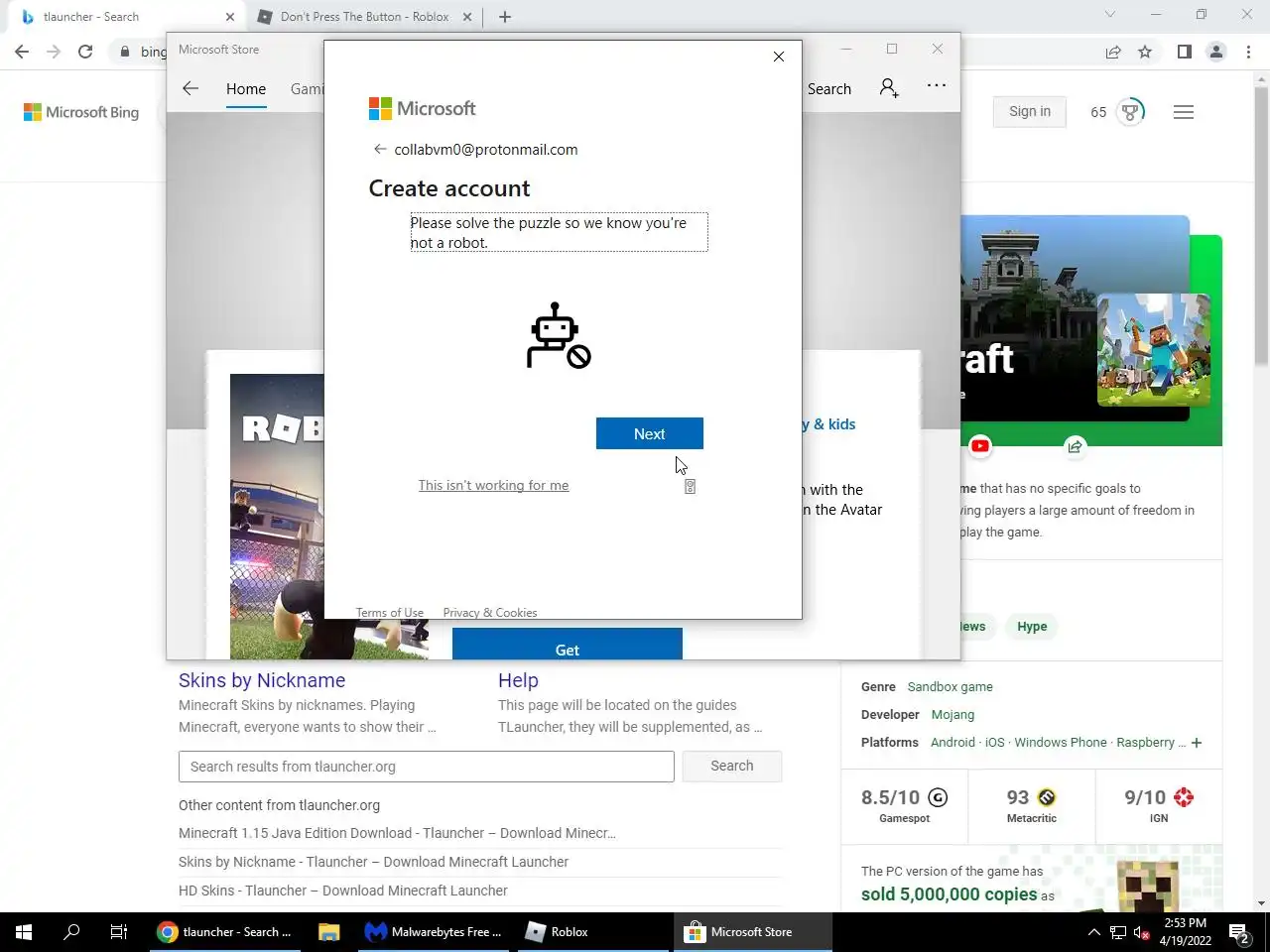This screenshot has height=952, width=1270.
Task: Open Task View on taskbar
Action: click(x=119, y=932)
